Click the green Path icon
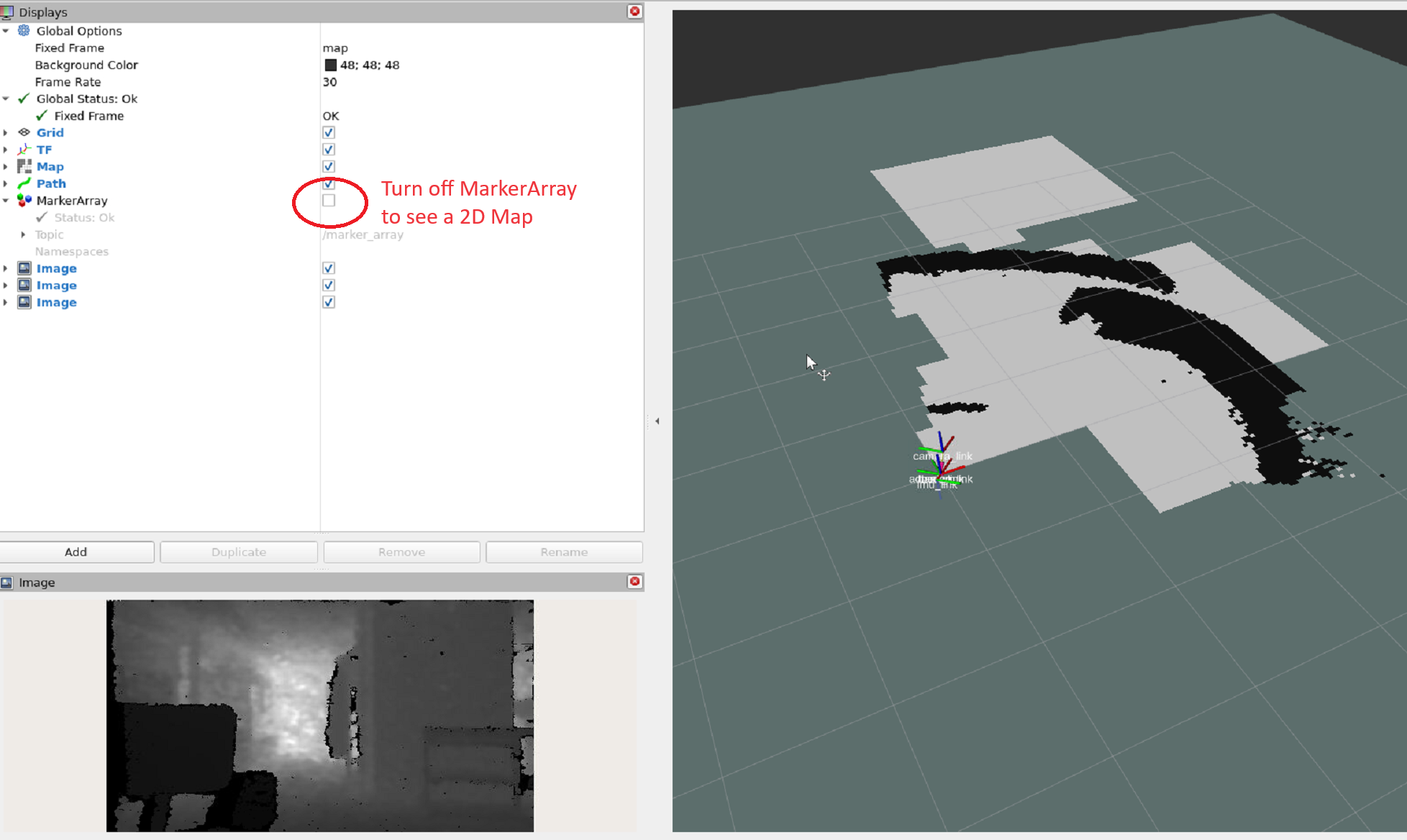 click(24, 183)
